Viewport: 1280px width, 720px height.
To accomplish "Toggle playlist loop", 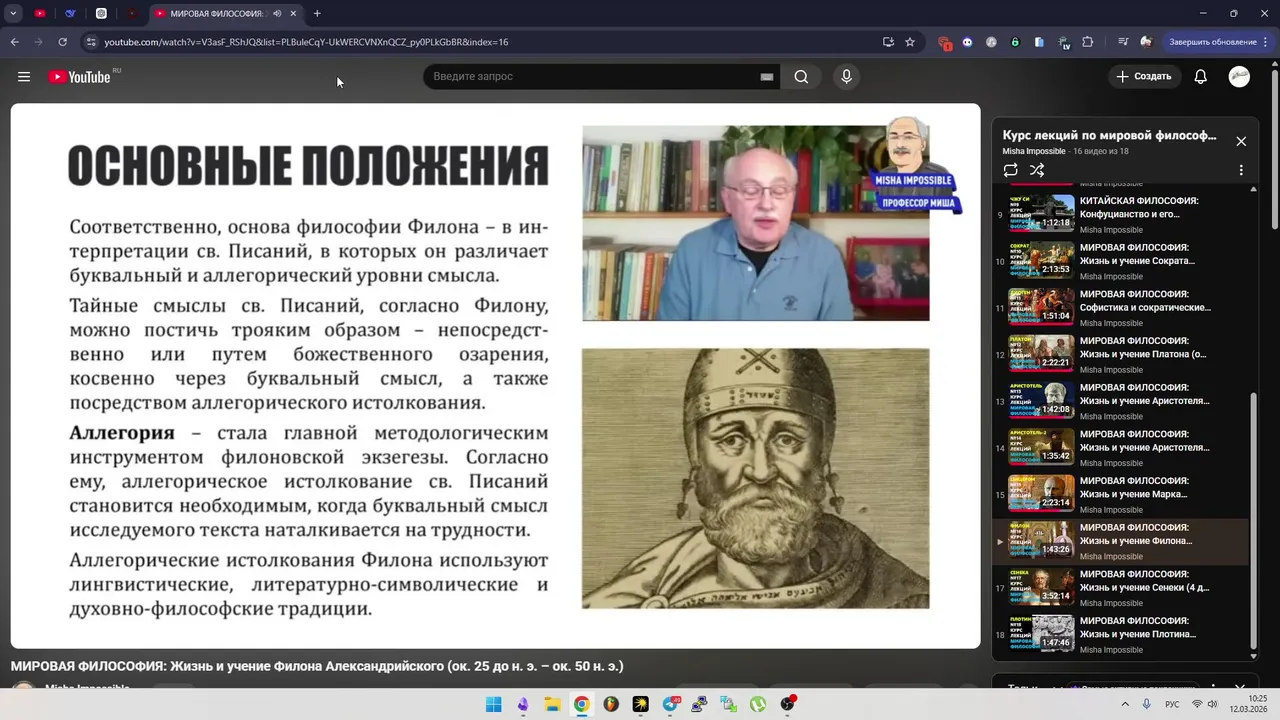I will tap(1011, 171).
